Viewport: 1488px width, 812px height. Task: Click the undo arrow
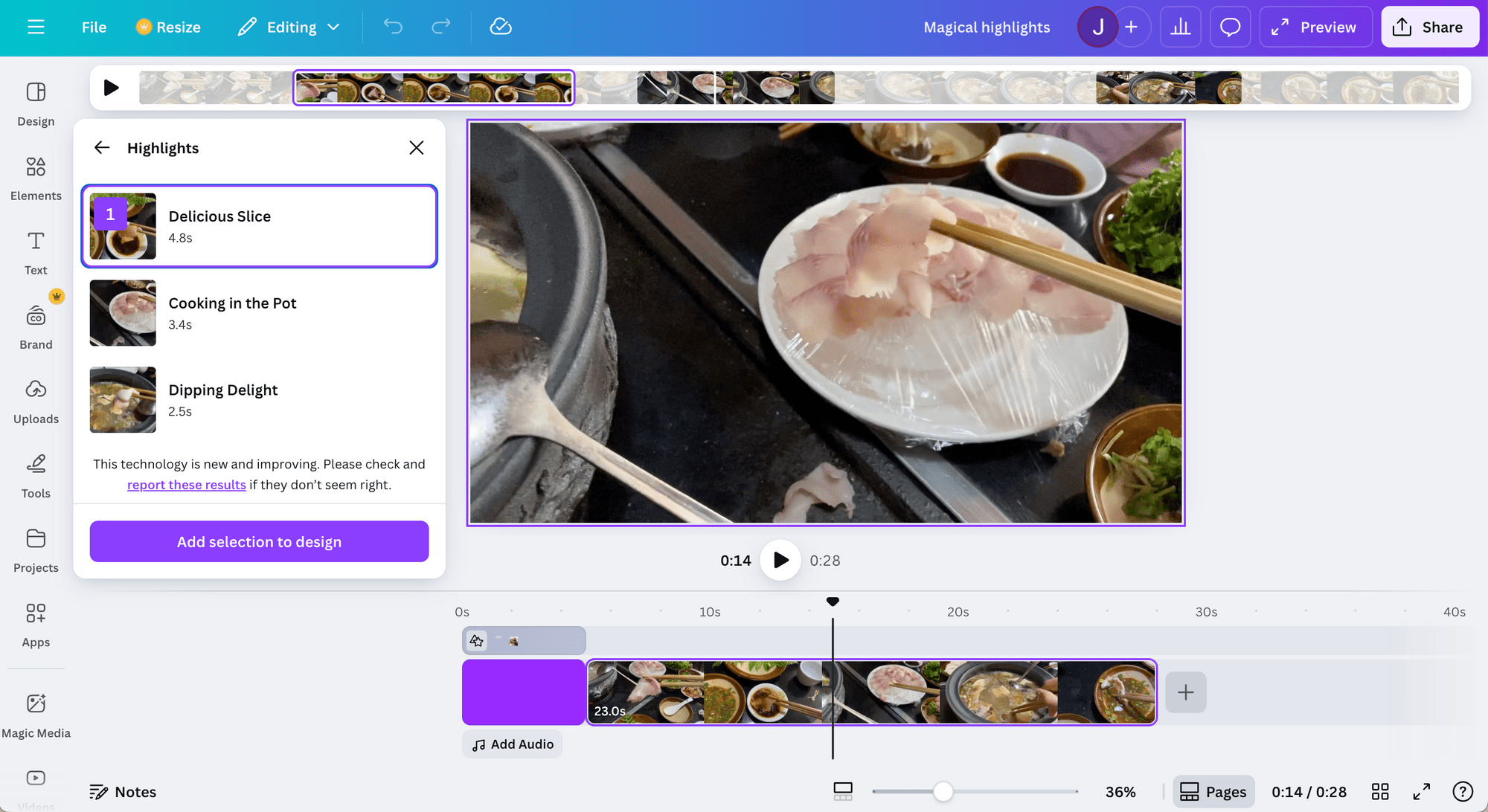coord(393,27)
